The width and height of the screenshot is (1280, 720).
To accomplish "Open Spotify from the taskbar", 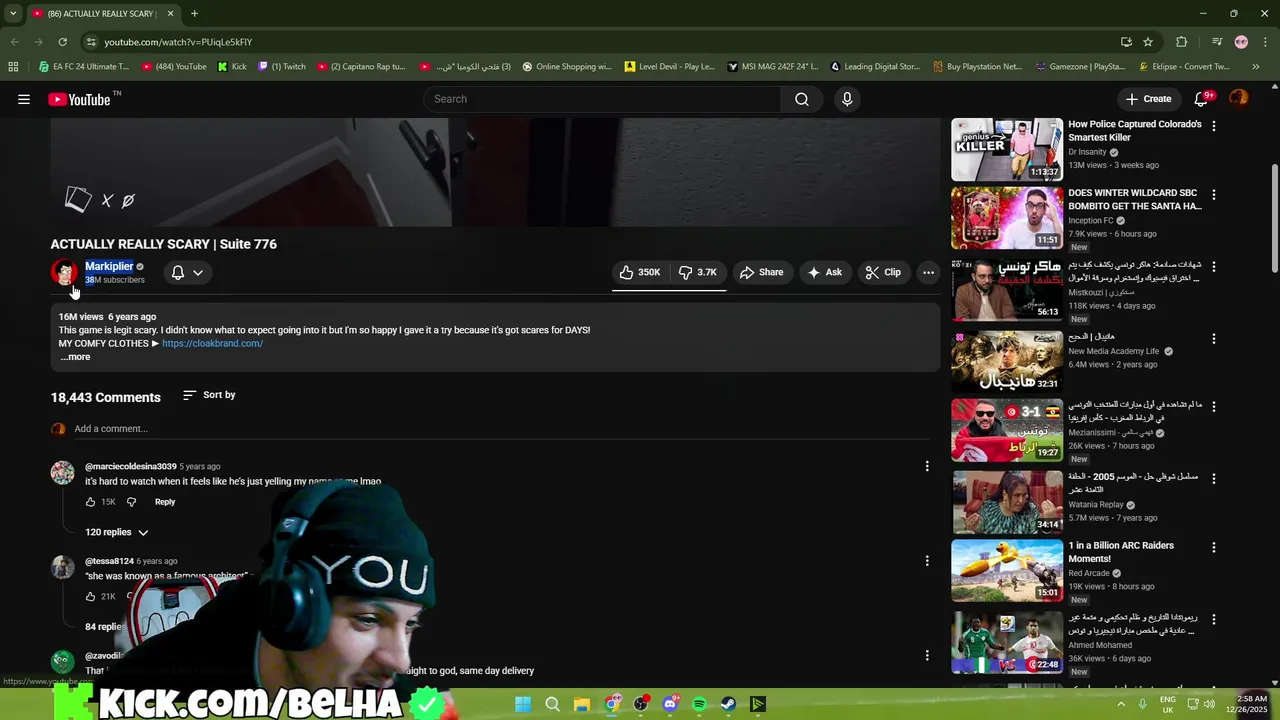I will coord(699,704).
